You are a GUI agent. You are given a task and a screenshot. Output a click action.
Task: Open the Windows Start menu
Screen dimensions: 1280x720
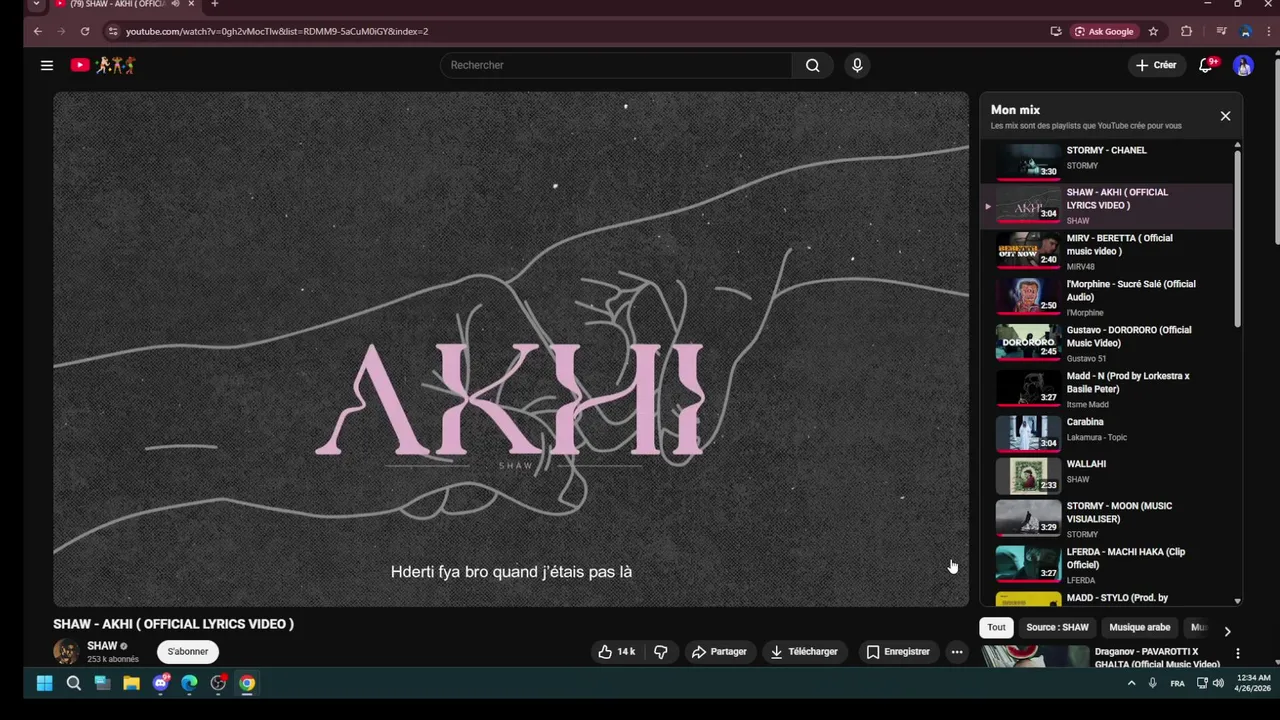click(44, 684)
